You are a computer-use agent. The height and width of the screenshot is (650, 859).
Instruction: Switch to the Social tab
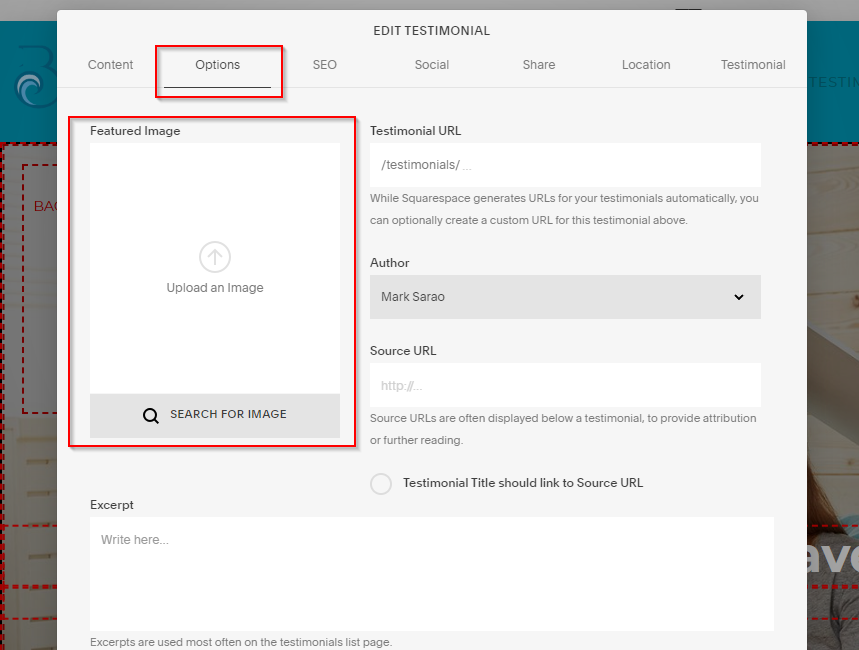tap(431, 64)
